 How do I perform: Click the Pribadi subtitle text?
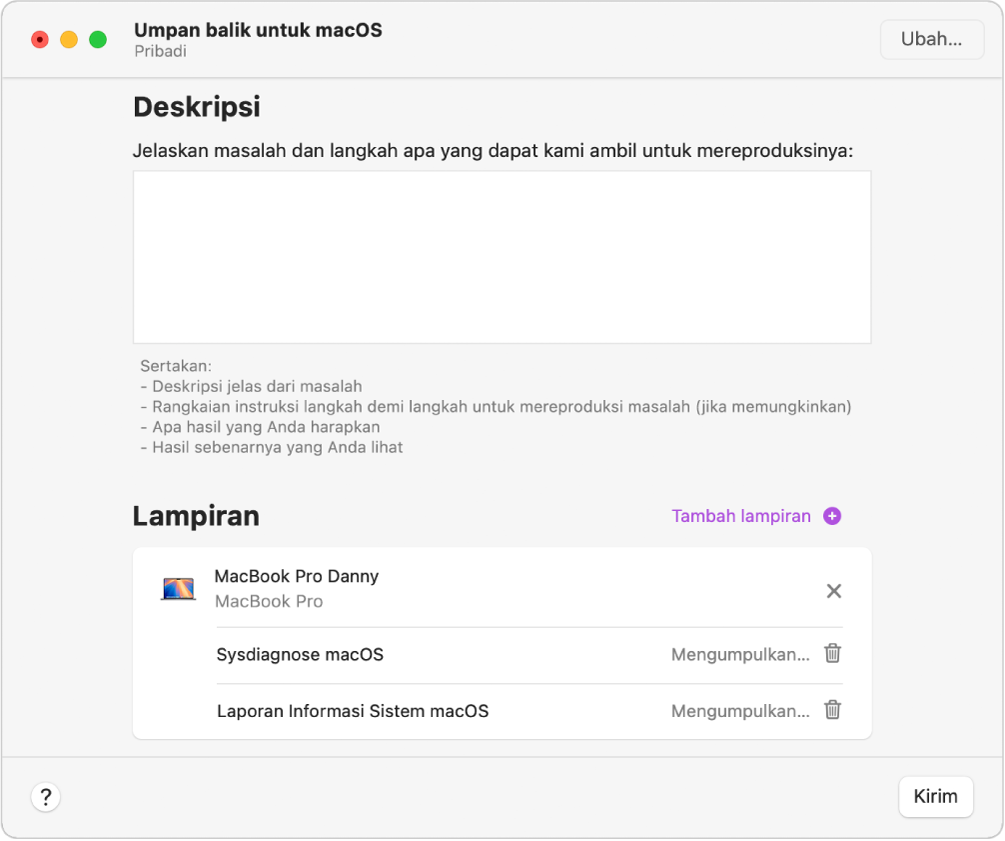coord(160,51)
